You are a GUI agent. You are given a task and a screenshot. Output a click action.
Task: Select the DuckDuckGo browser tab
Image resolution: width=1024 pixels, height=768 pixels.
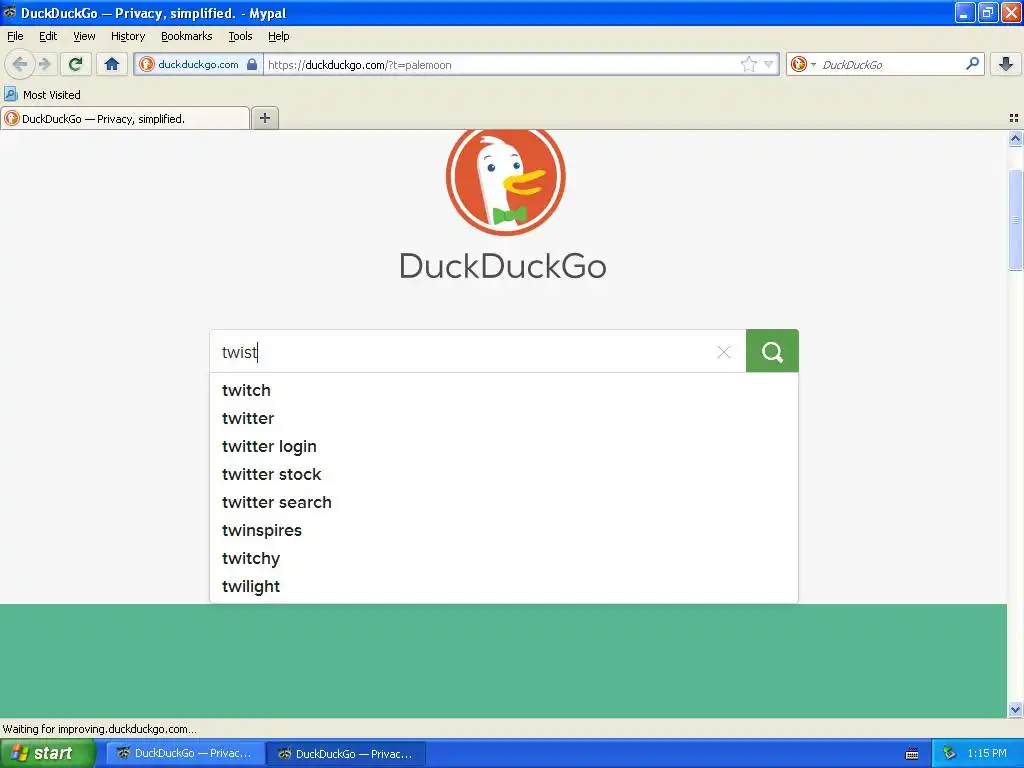coord(125,119)
